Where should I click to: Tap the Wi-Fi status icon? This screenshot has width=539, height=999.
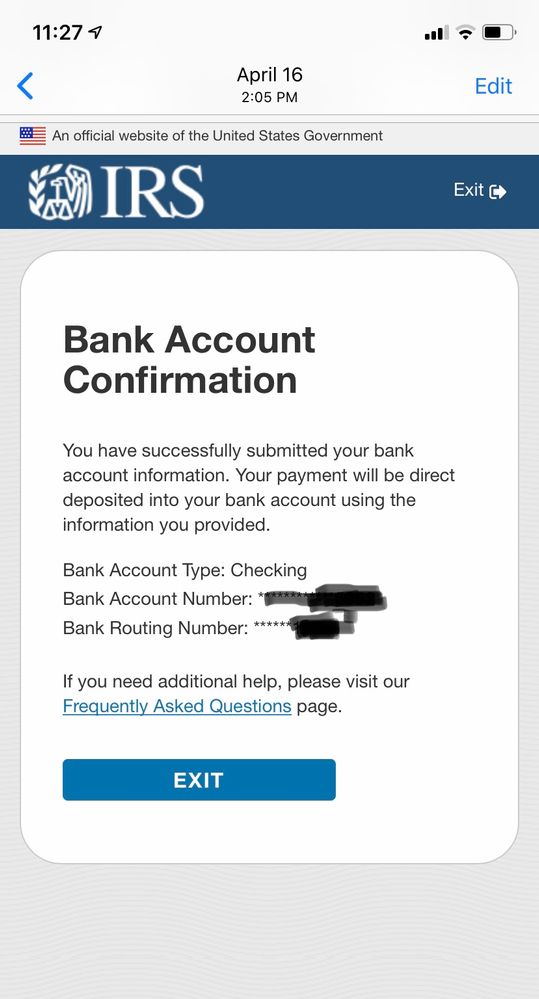click(x=466, y=32)
